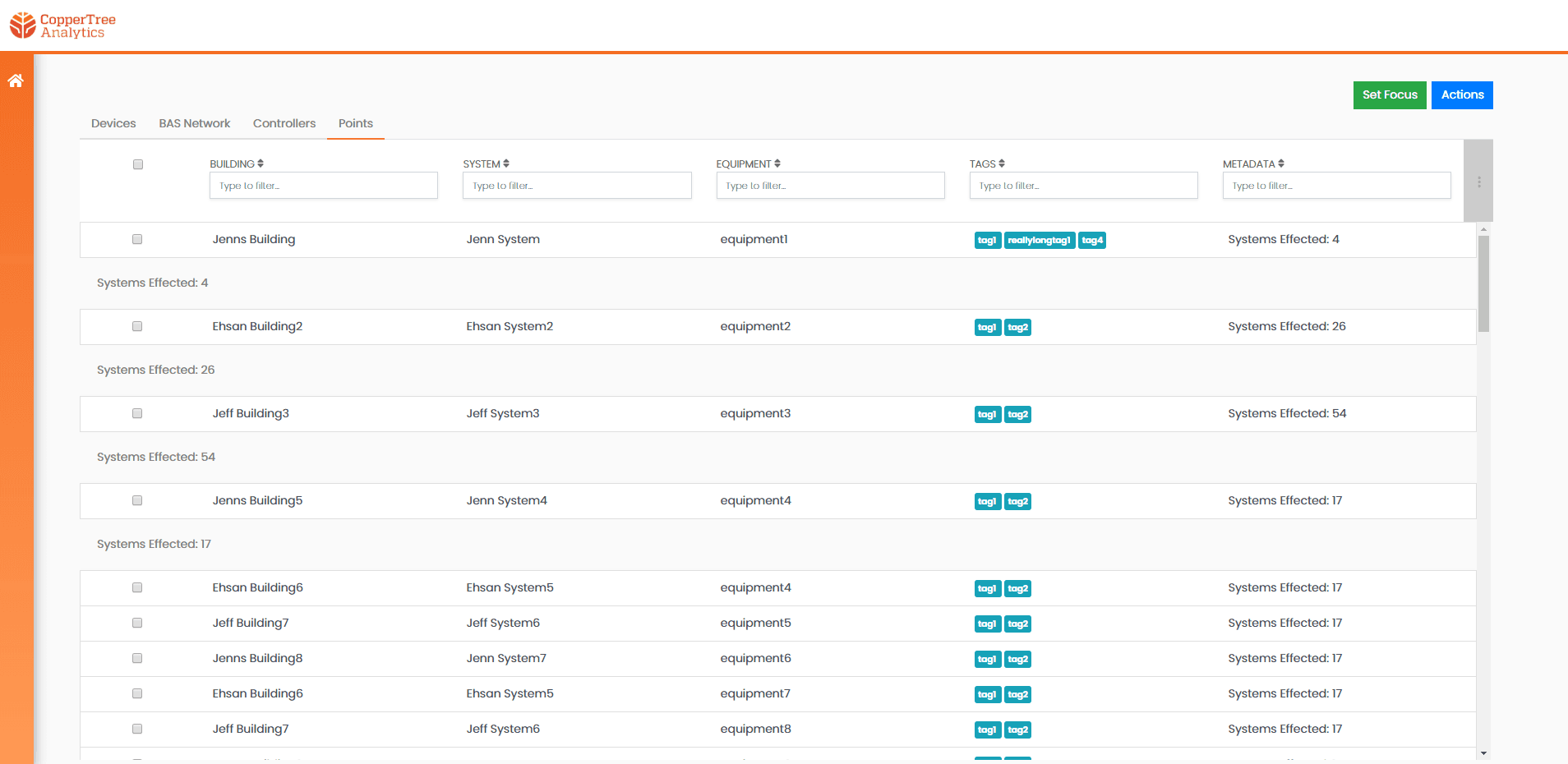Check the equipment8 row checkbox
The image size is (1568, 764).
137,729
